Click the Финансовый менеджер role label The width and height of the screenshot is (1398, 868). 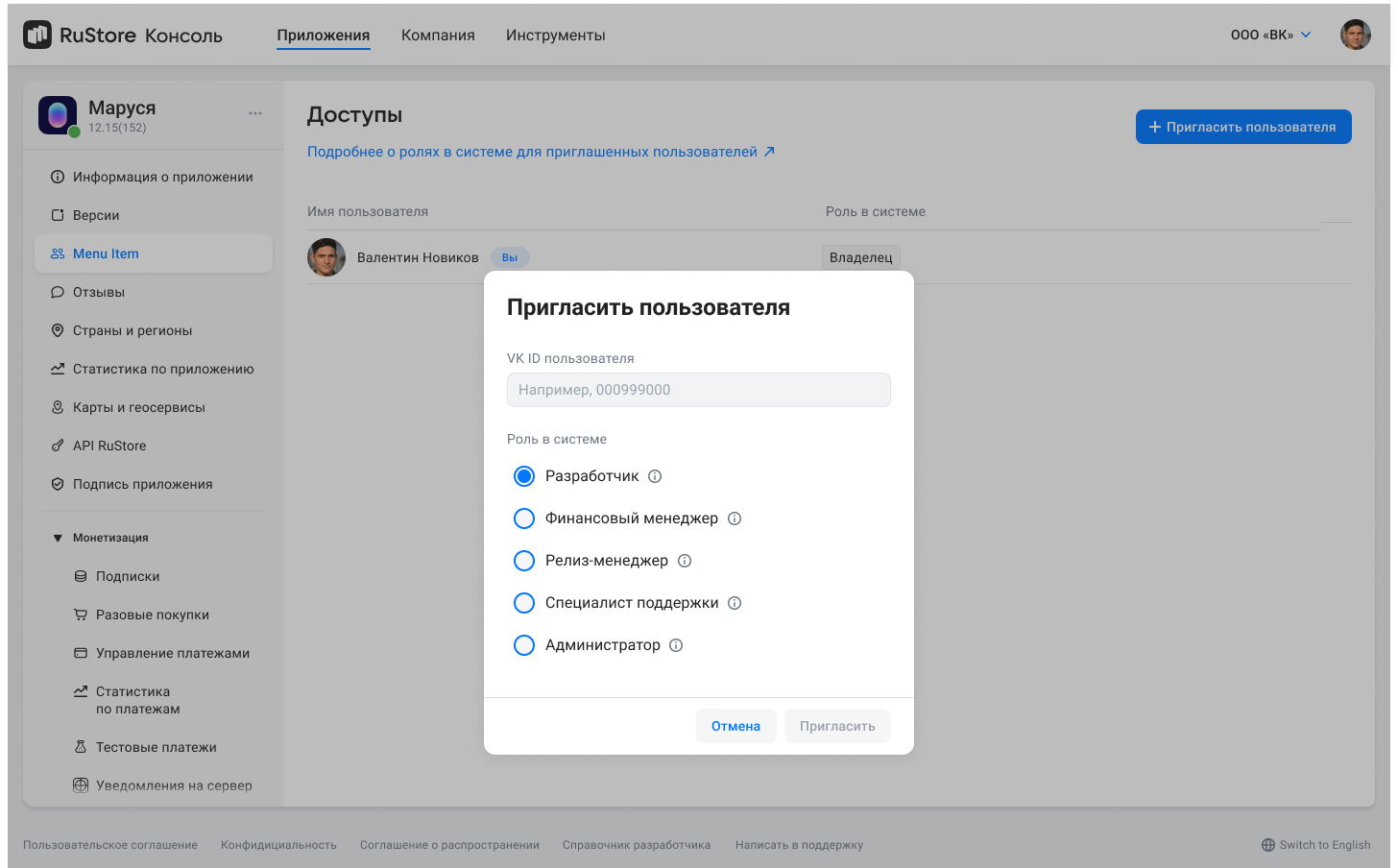(x=632, y=518)
